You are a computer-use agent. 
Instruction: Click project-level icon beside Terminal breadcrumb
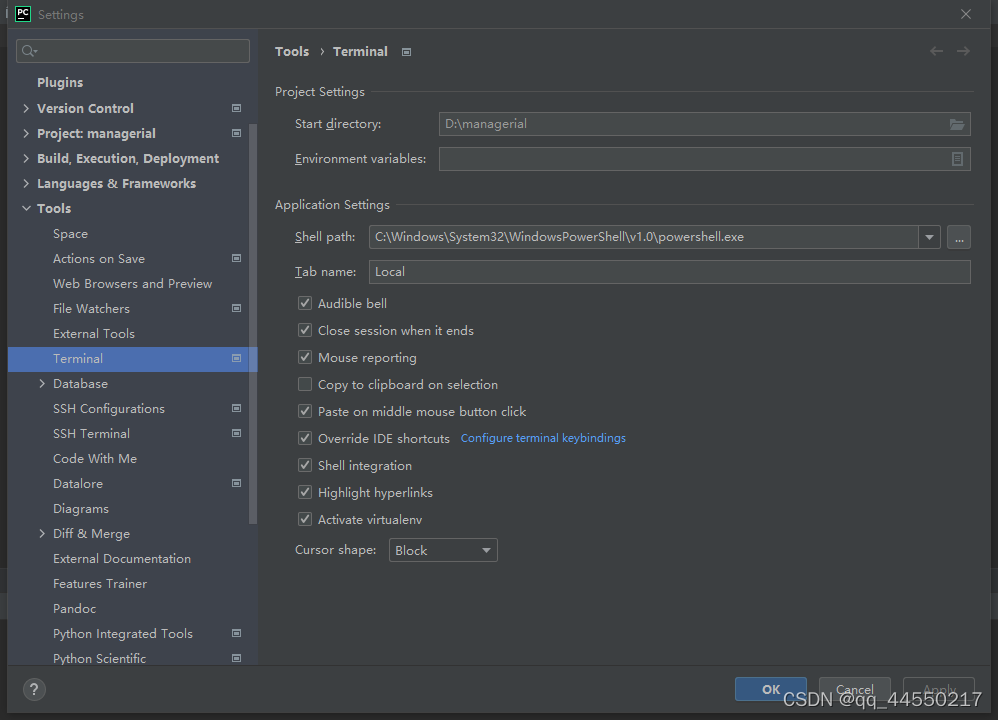407,52
